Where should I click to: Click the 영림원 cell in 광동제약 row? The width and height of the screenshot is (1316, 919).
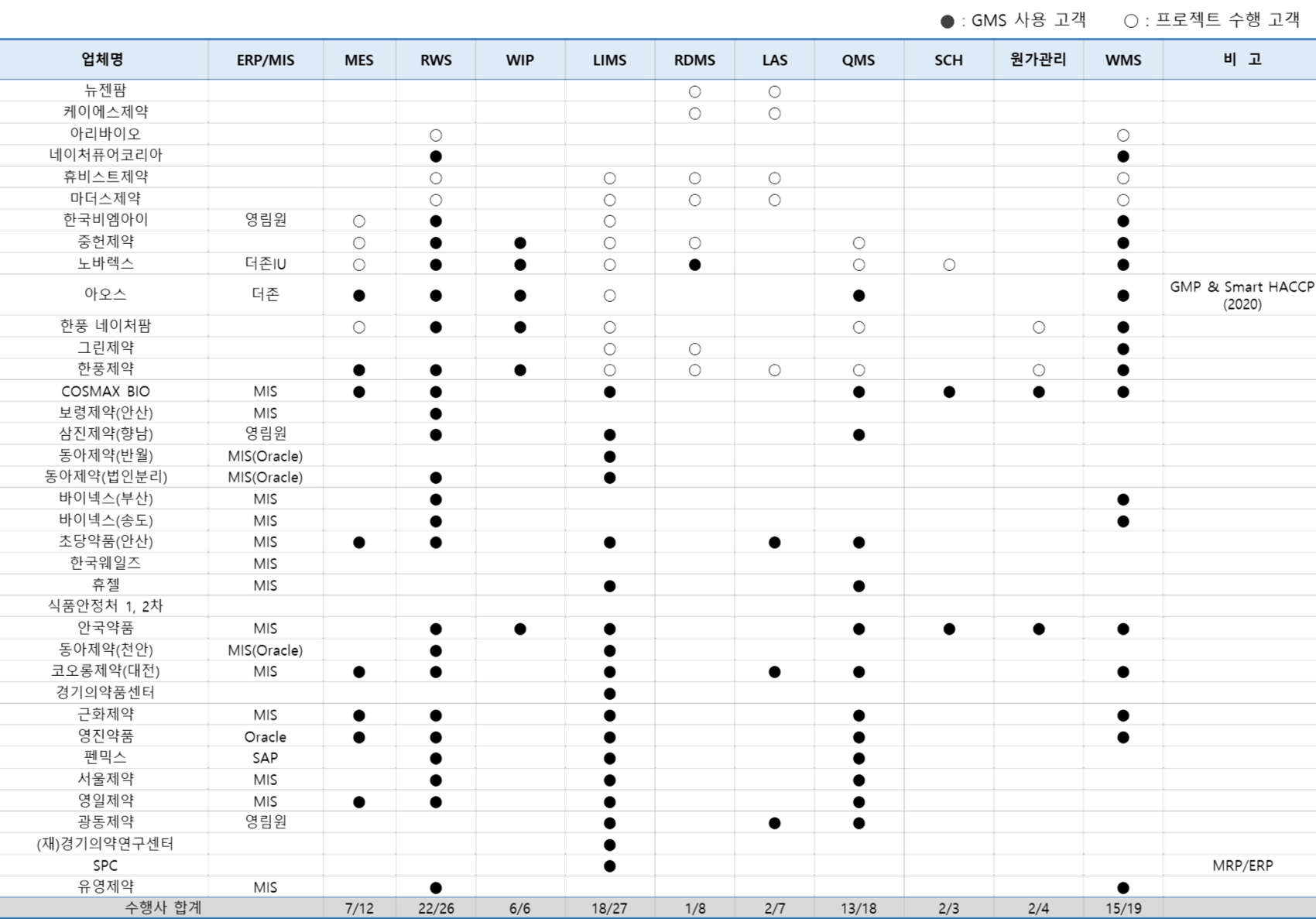266,821
